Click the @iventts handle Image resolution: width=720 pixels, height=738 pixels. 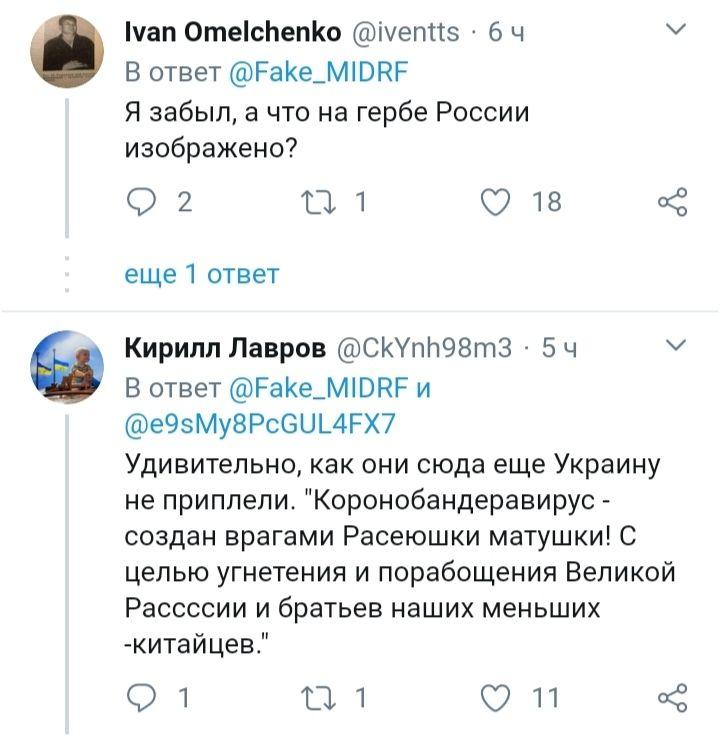[x=409, y=33]
